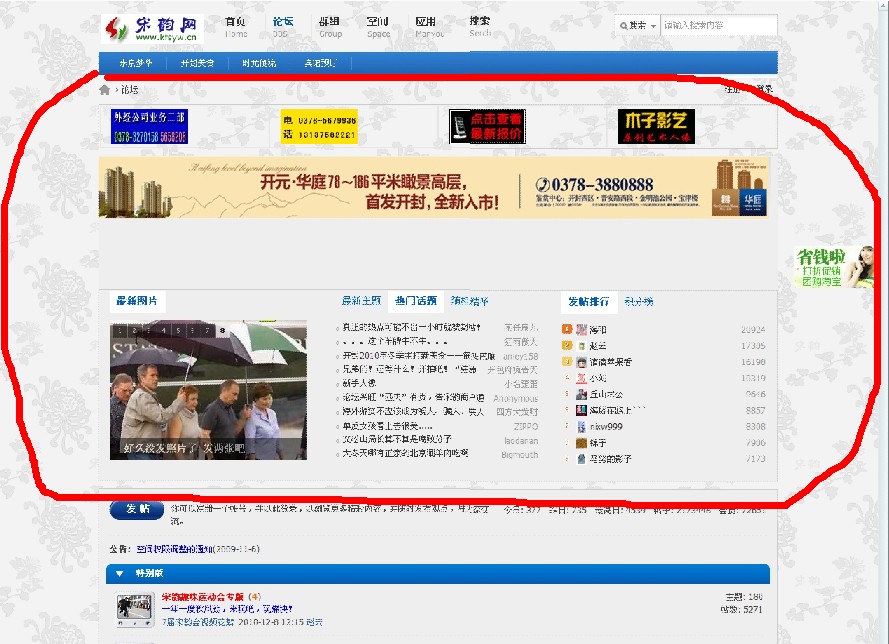Image resolution: width=889 pixels, height=644 pixels.
Task: Select slide number 1 in photo slideshow
Action: pos(120,330)
